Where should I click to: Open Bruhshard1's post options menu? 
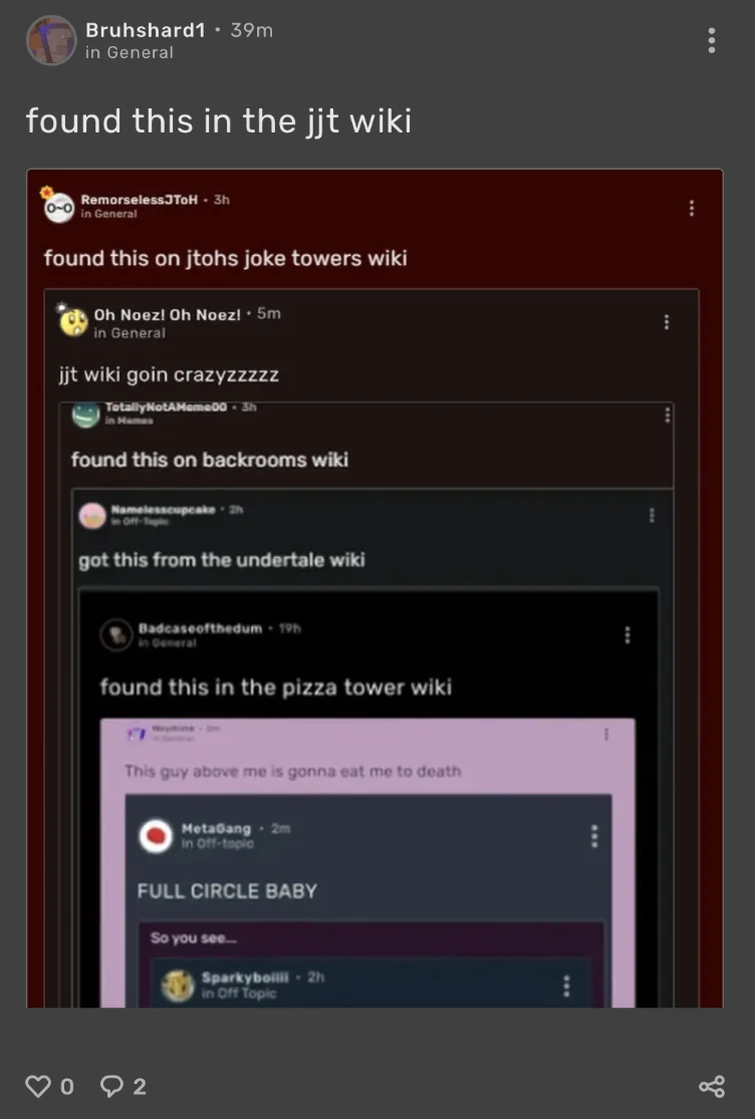(x=711, y=41)
